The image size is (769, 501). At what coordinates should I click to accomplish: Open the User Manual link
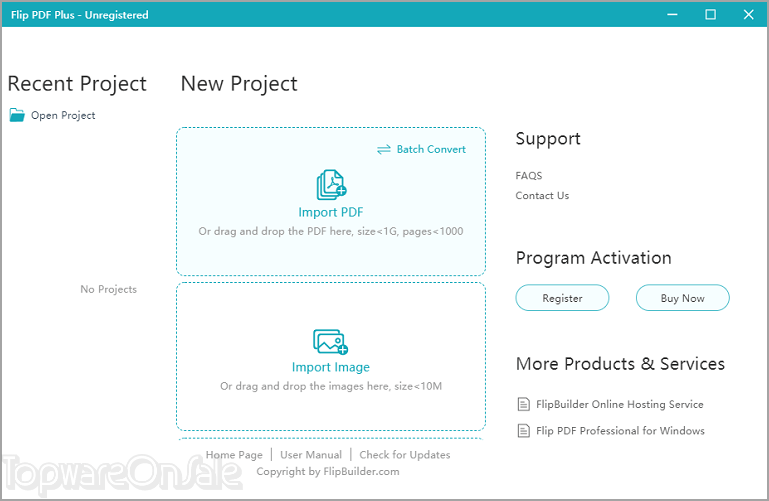(x=311, y=455)
